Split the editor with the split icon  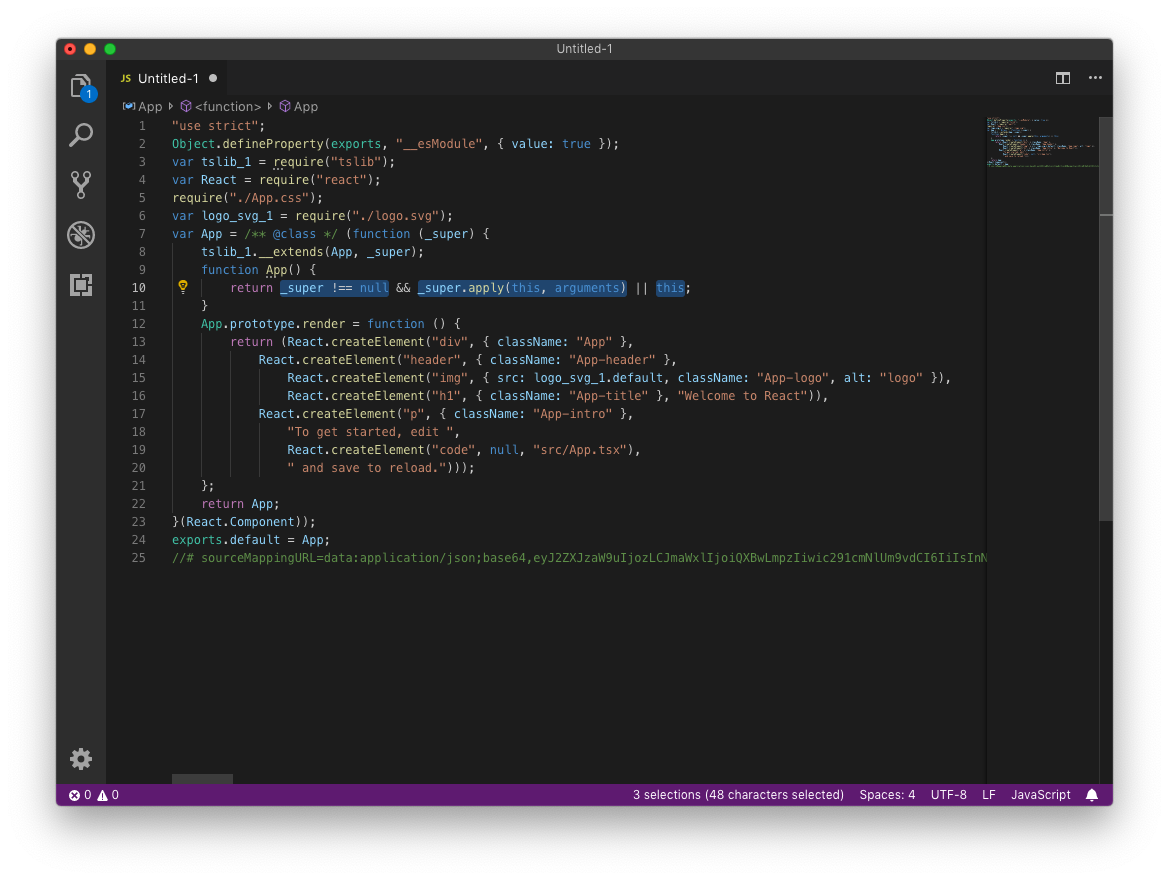[x=1062, y=77]
